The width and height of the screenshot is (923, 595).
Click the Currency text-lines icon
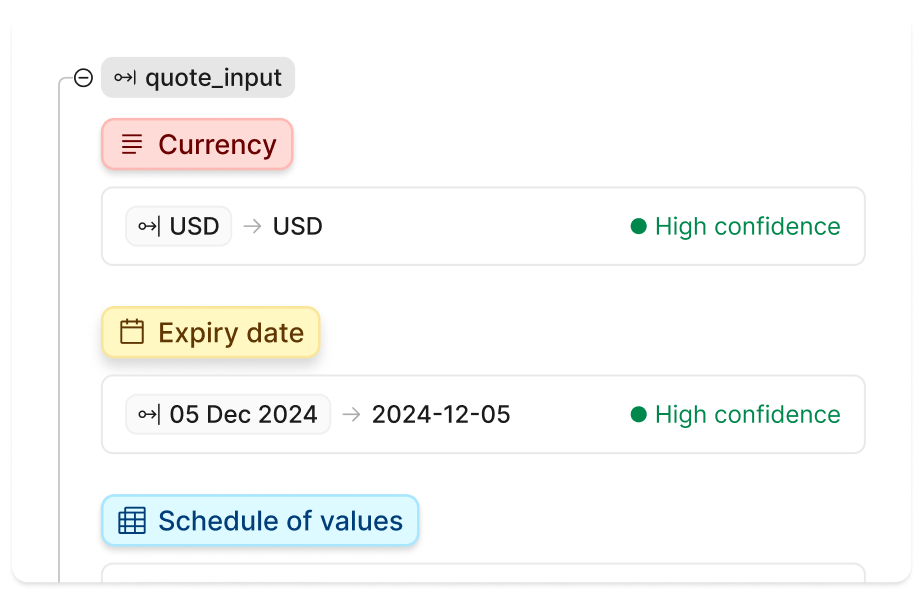132,145
